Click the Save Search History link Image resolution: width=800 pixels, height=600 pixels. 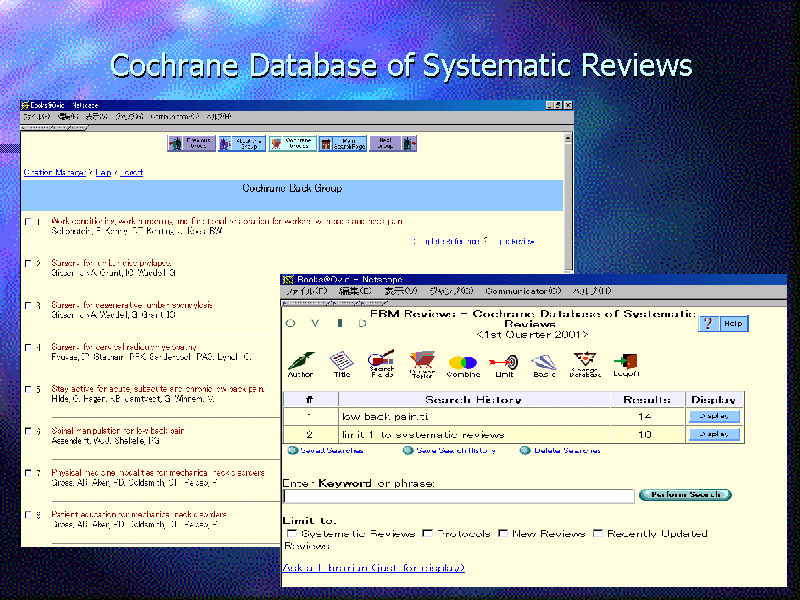(x=456, y=451)
